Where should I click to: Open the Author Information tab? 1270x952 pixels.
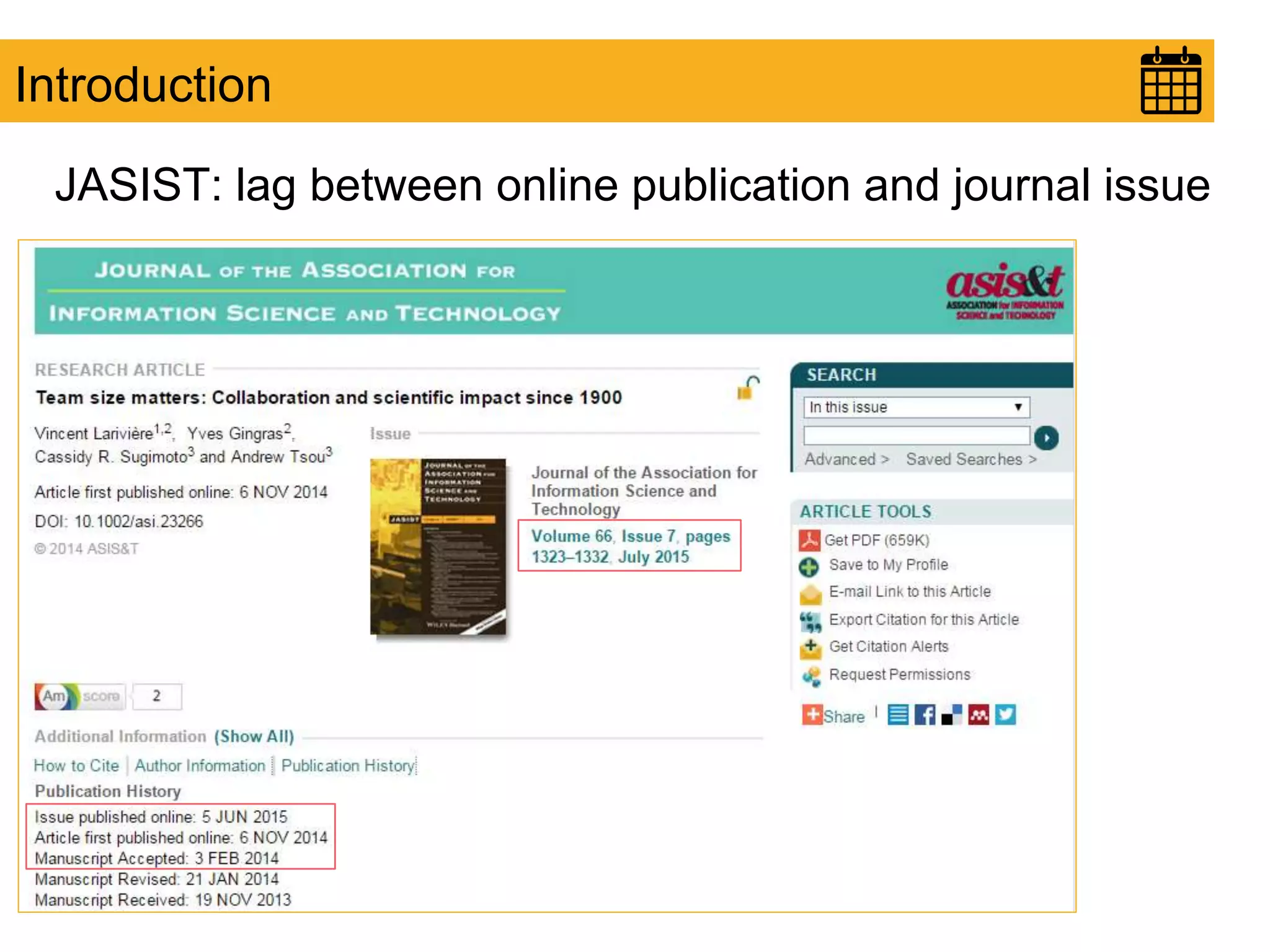tap(200, 766)
